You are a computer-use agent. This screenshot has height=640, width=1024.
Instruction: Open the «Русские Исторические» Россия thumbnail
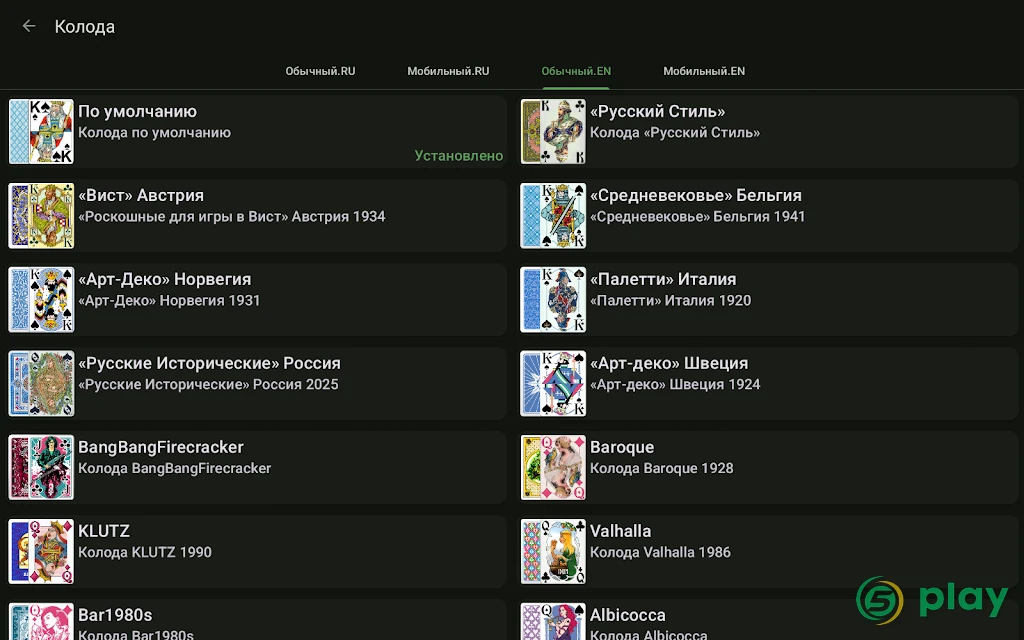41,383
